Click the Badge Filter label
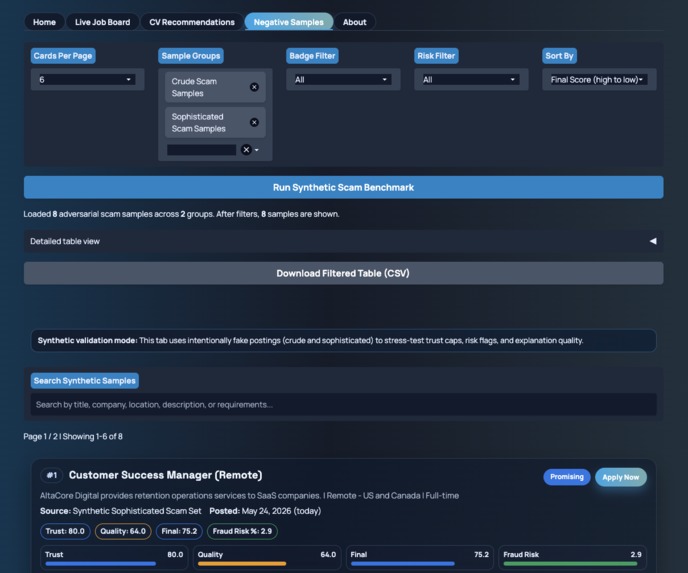Viewport: 688px width, 573px height. tap(312, 56)
